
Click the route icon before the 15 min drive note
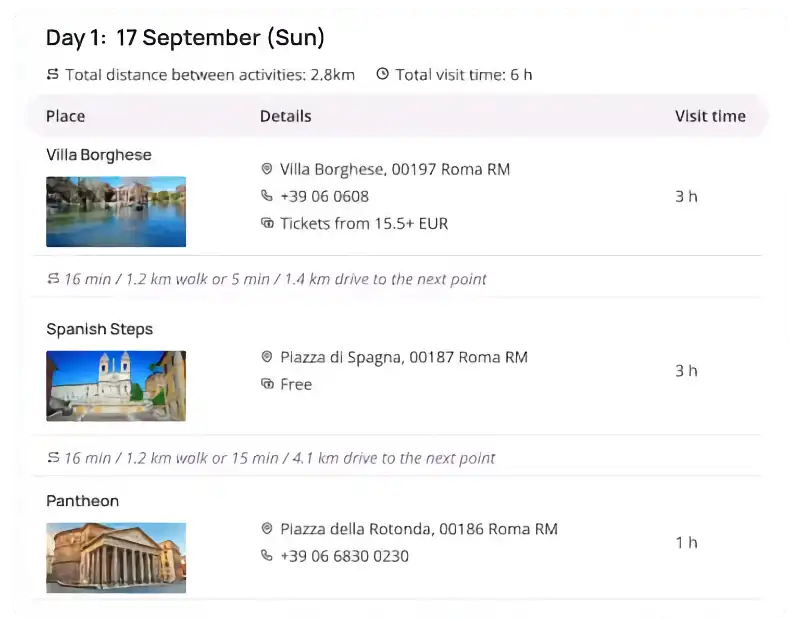click(x=53, y=457)
